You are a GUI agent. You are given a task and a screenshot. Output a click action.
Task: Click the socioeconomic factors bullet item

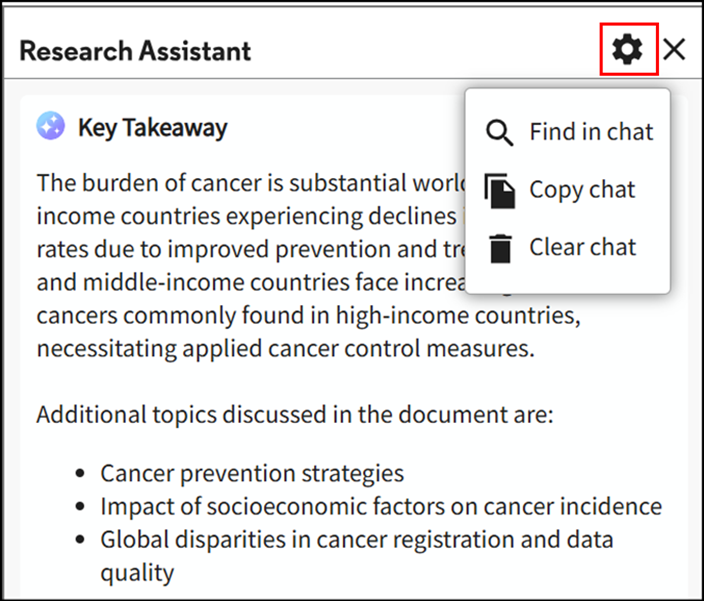coord(380,507)
